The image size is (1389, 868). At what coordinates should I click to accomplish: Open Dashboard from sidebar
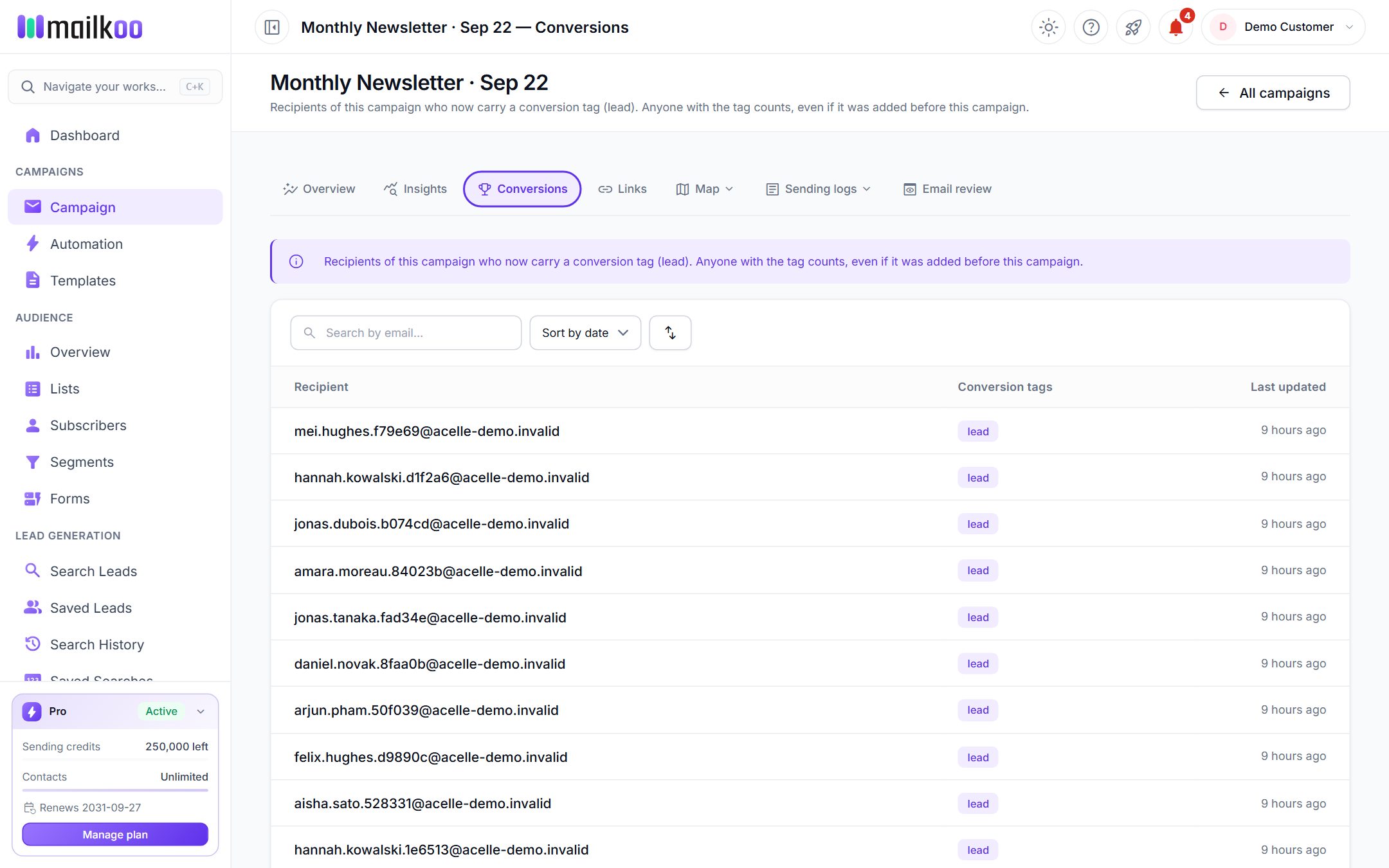click(x=115, y=135)
